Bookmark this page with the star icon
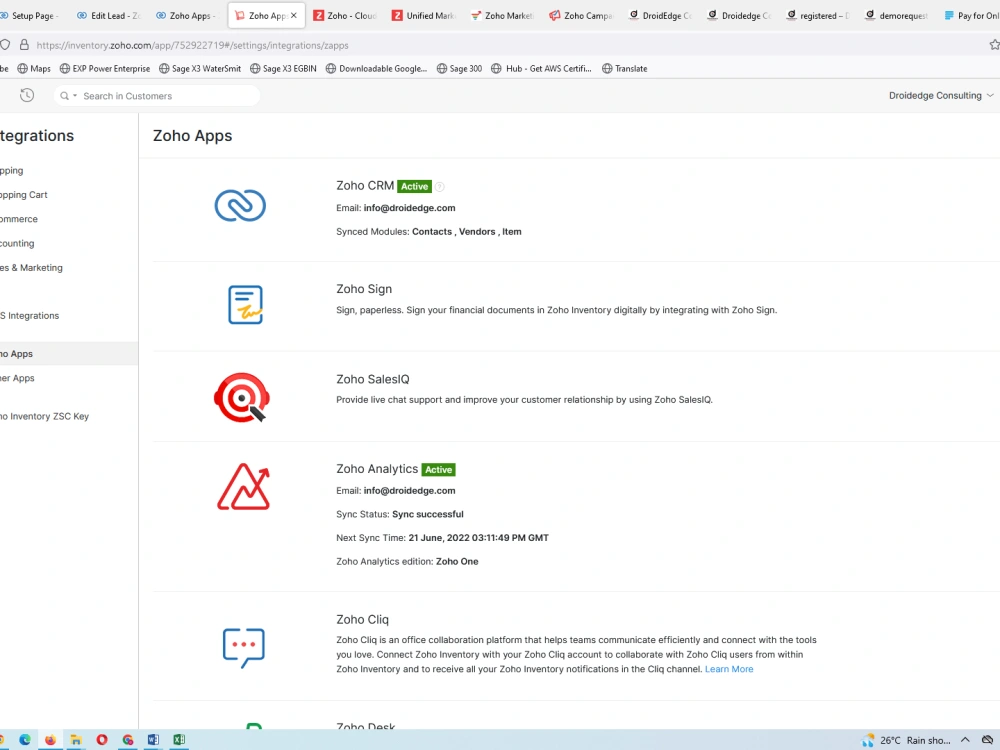Viewport: 1000px width, 750px height. point(994,45)
